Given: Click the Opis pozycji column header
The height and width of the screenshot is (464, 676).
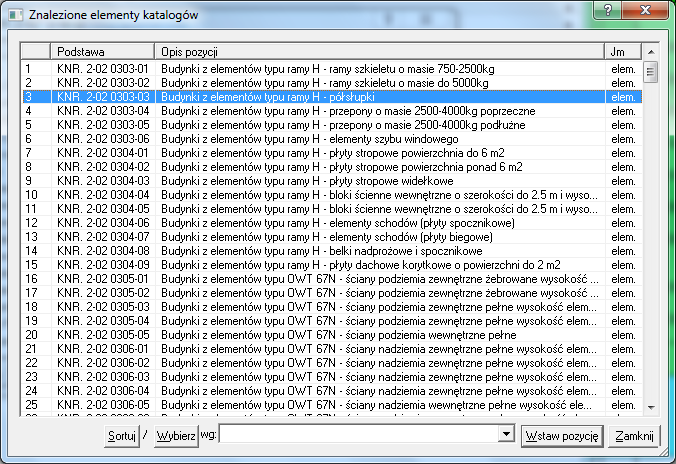Looking at the screenshot, I should 380,51.
